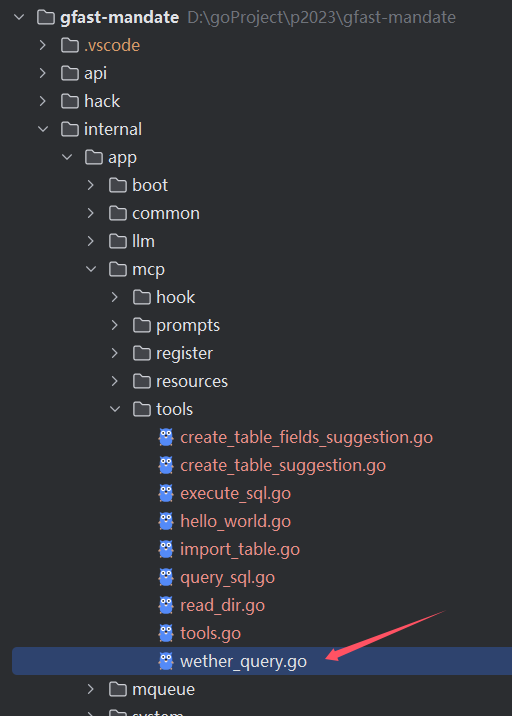
Task: Open the import_table.go file
Action: point(240,549)
